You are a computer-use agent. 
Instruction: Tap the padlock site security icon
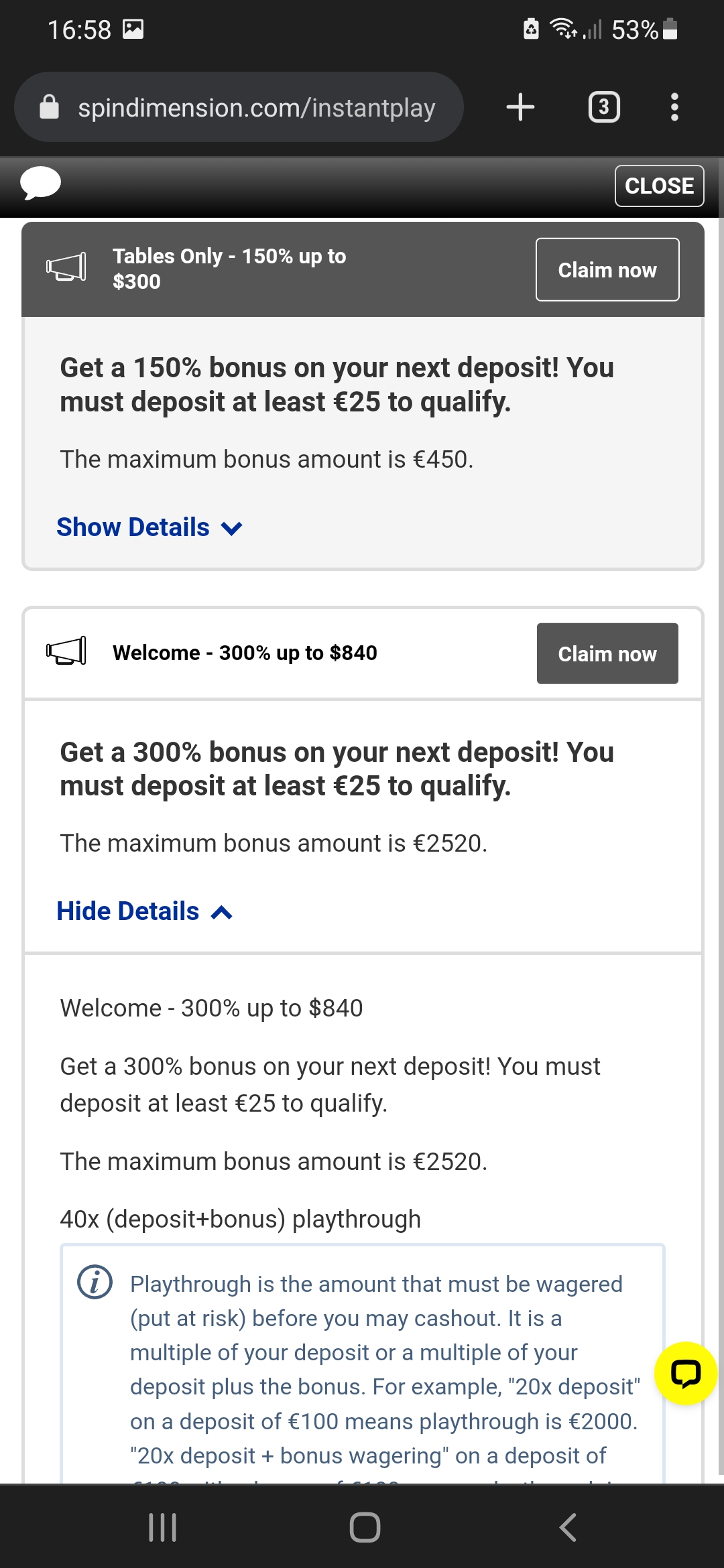(50, 107)
